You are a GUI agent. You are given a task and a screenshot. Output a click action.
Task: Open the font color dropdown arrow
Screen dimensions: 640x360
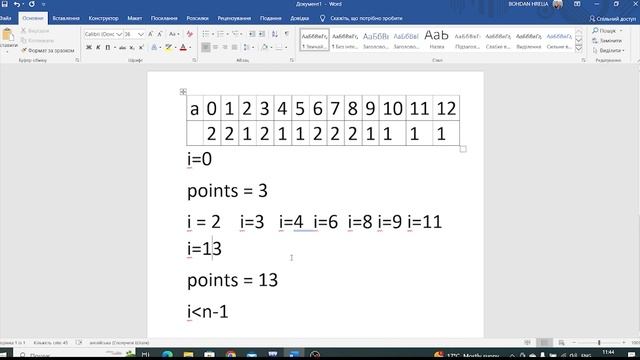(x=190, y=48)
